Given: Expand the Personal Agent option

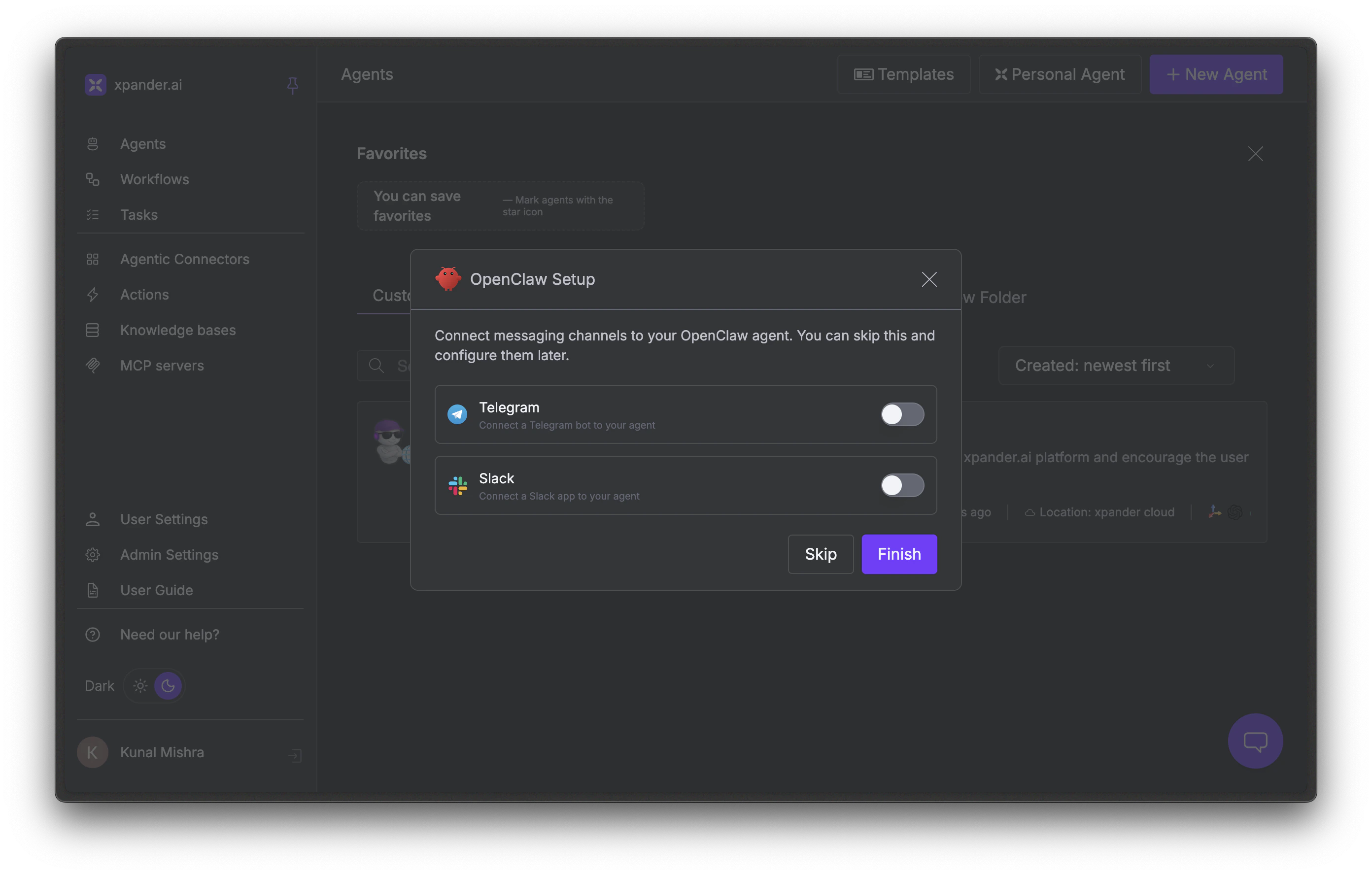Looking at the screenshot, I should 1059,74.
